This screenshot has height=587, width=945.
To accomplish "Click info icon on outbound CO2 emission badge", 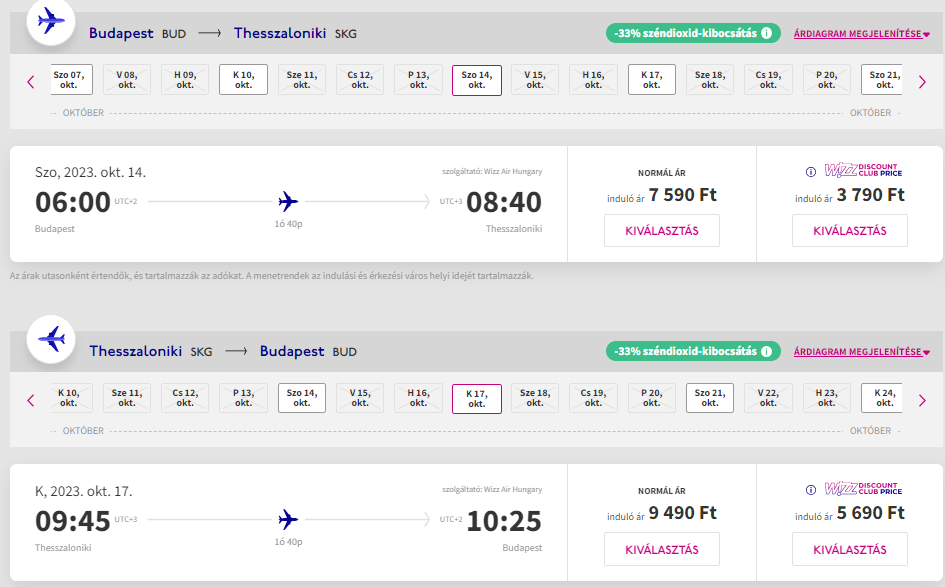I will point(767,33).
